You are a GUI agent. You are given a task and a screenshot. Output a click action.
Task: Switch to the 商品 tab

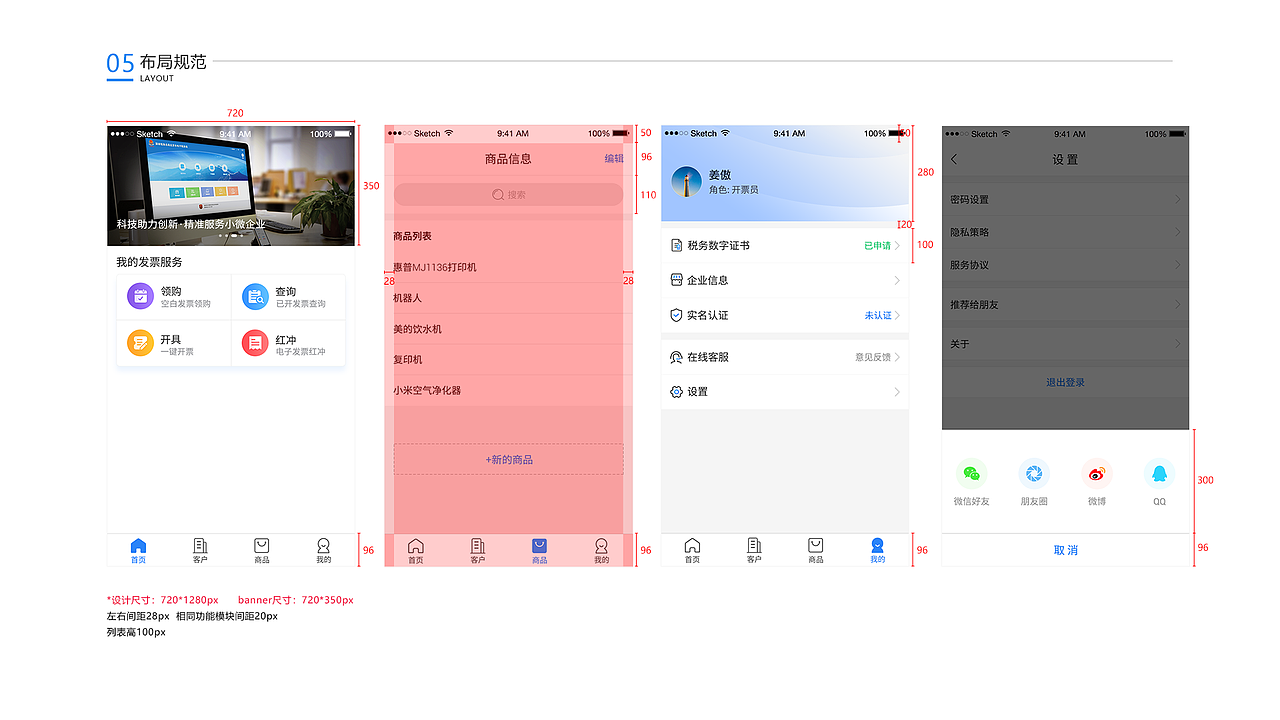point(539,548)
